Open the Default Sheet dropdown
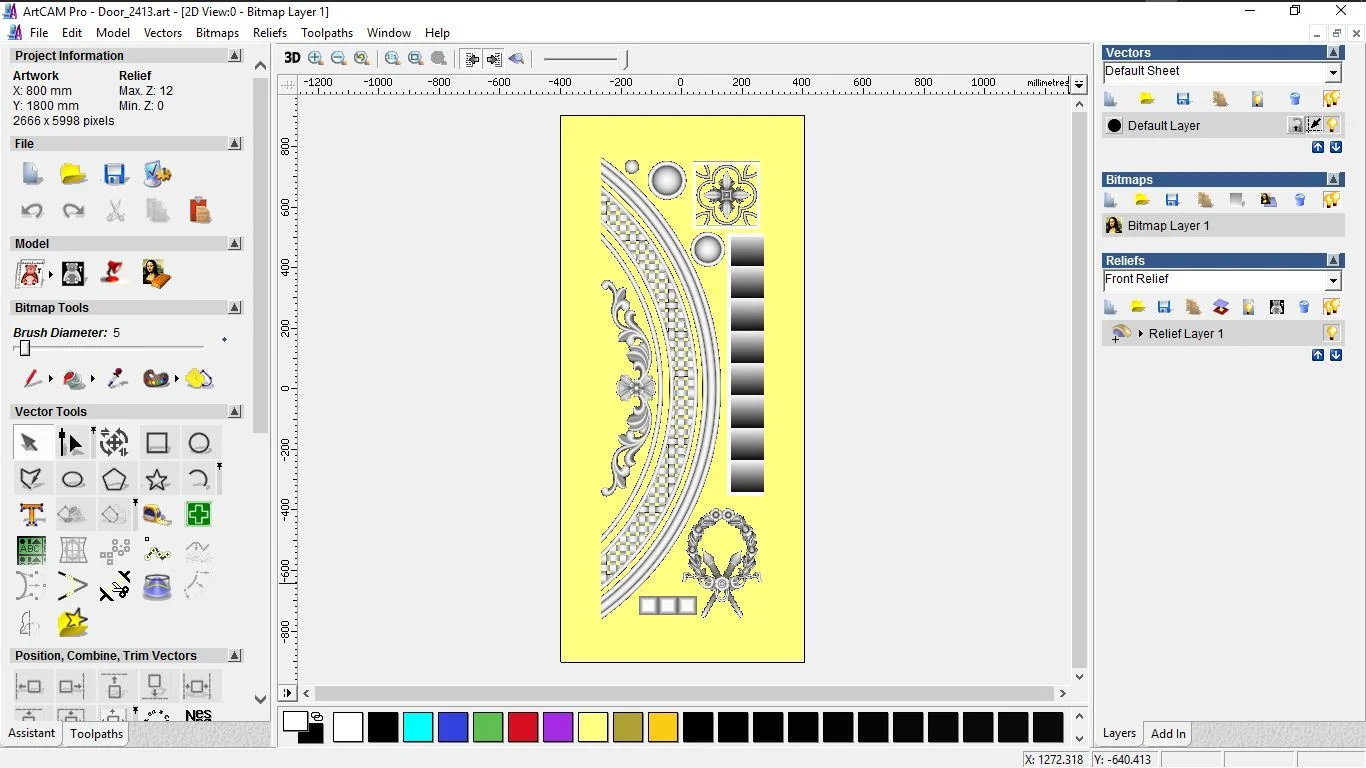The width and height of the screenshot is (1366, 768). [x=1333, y=73]
